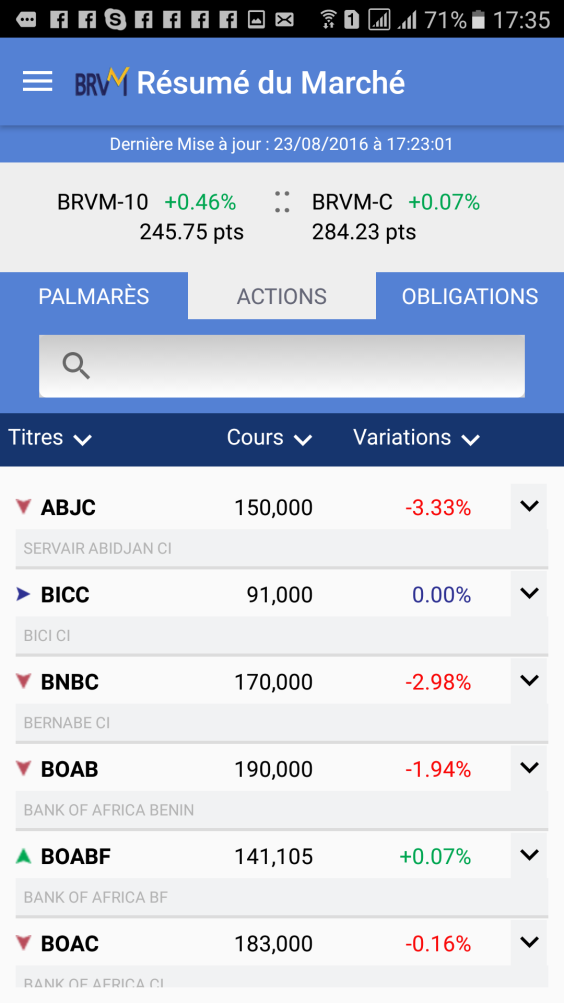This screenshot has width=564, height=1003.
Task: Sort list by Variations column
Action: [x=416, y=438]
